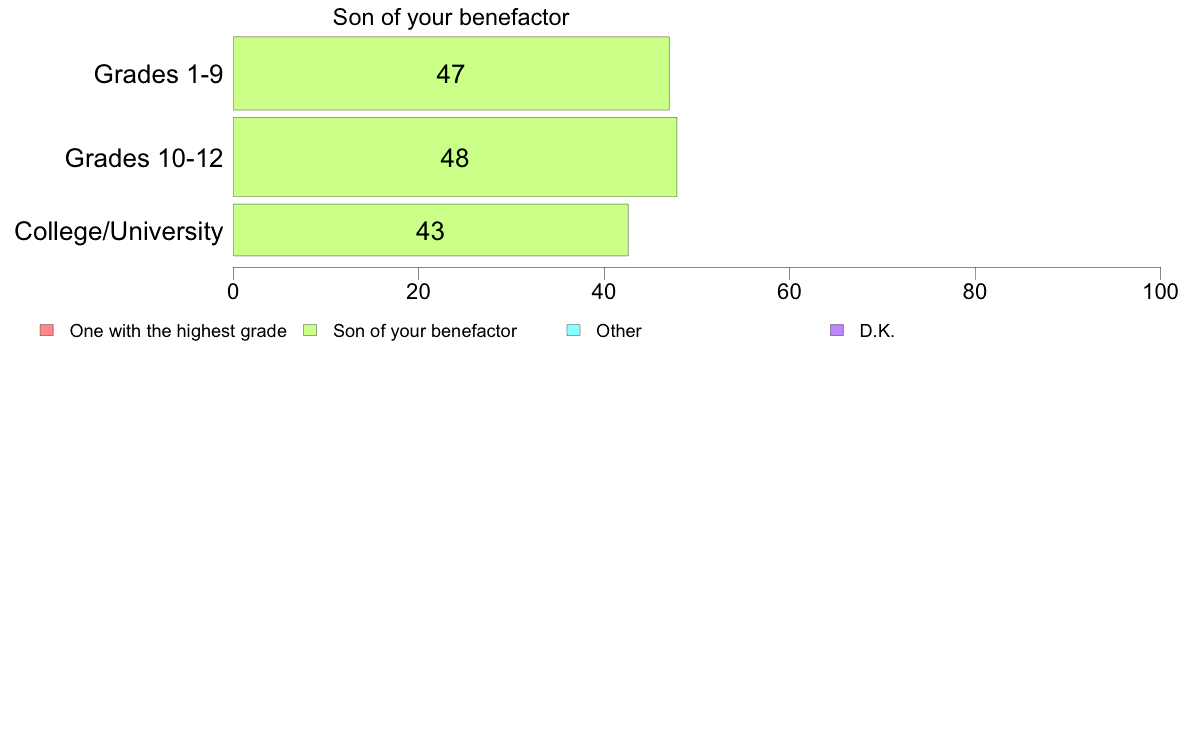Click the 'Son of your benefactor' chart title
This screenshot has height=736, width=1188.
coord(451,17)
